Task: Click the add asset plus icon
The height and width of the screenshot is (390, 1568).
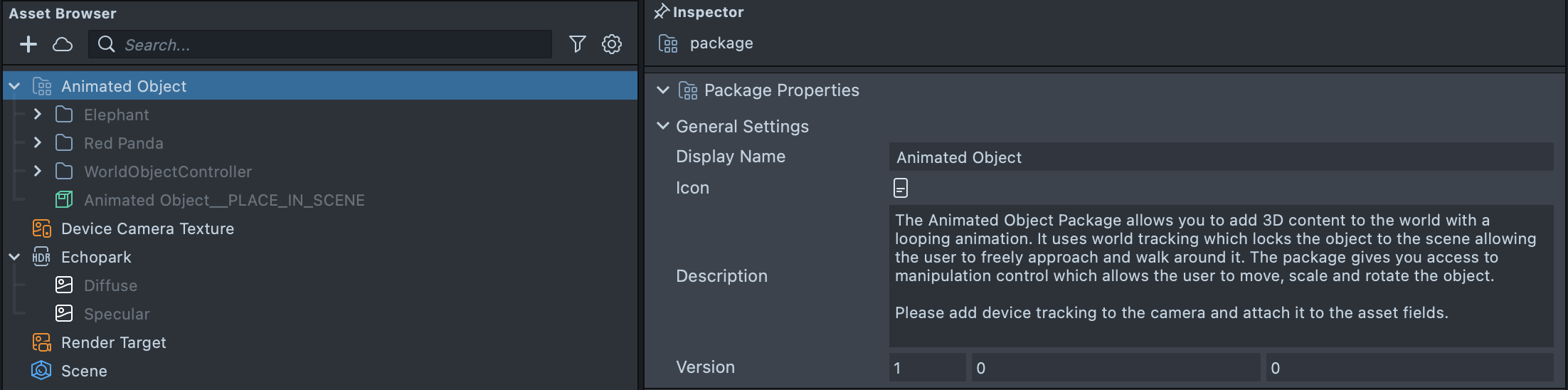Action: pos(28,45)
